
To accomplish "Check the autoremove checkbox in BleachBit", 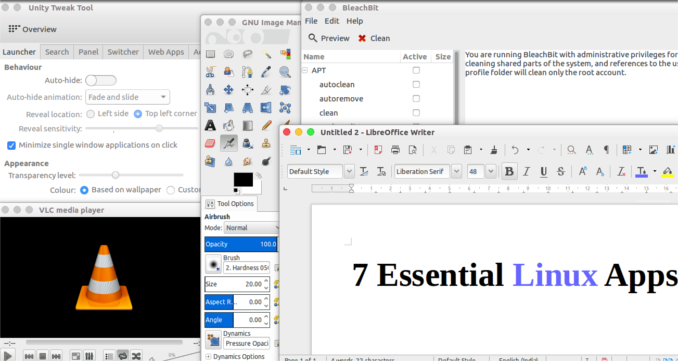I will [416, 99].
